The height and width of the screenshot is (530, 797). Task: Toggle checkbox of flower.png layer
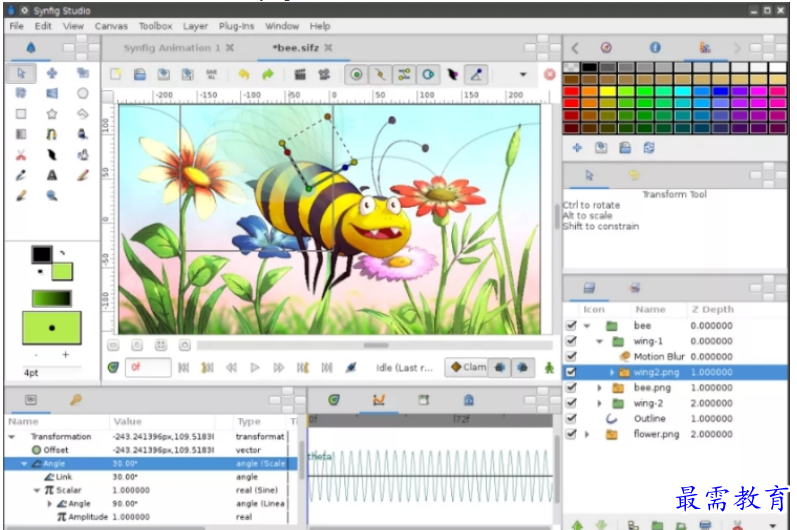coord(571,434)
